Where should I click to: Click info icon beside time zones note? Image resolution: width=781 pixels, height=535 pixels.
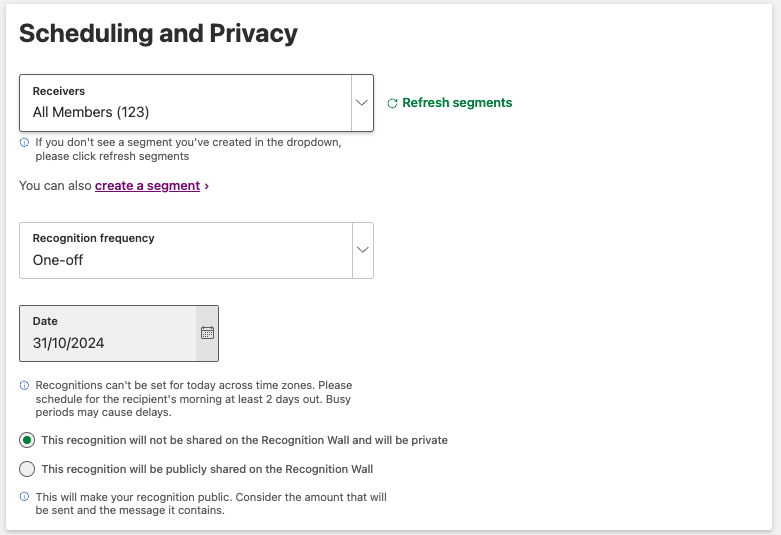pos(24,385)
